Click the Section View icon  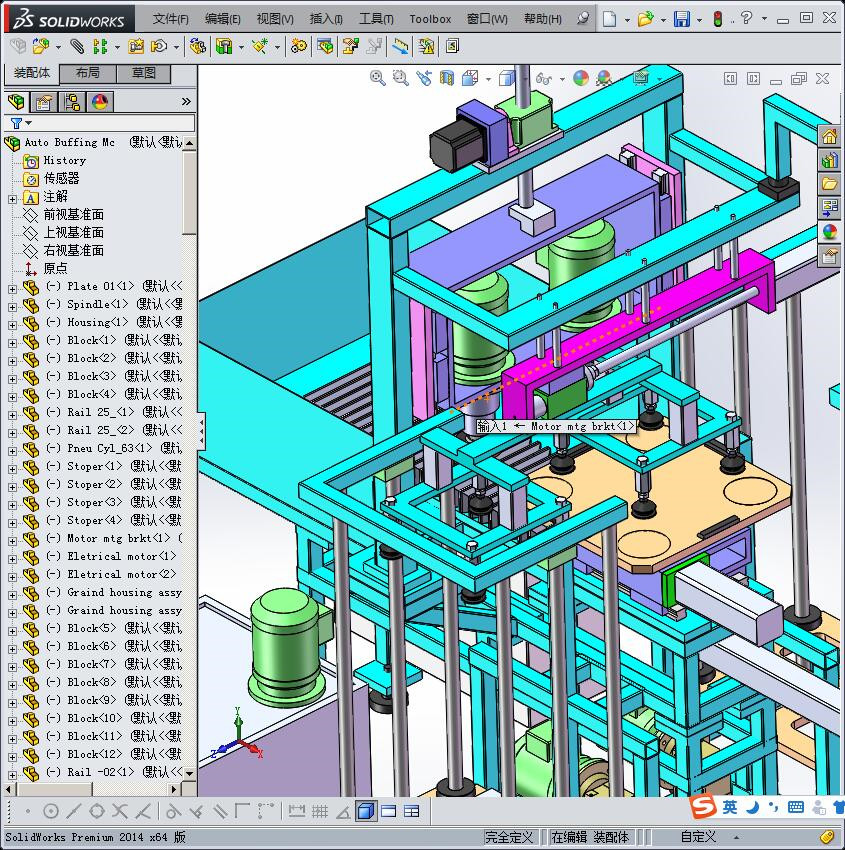pos(447,78)
